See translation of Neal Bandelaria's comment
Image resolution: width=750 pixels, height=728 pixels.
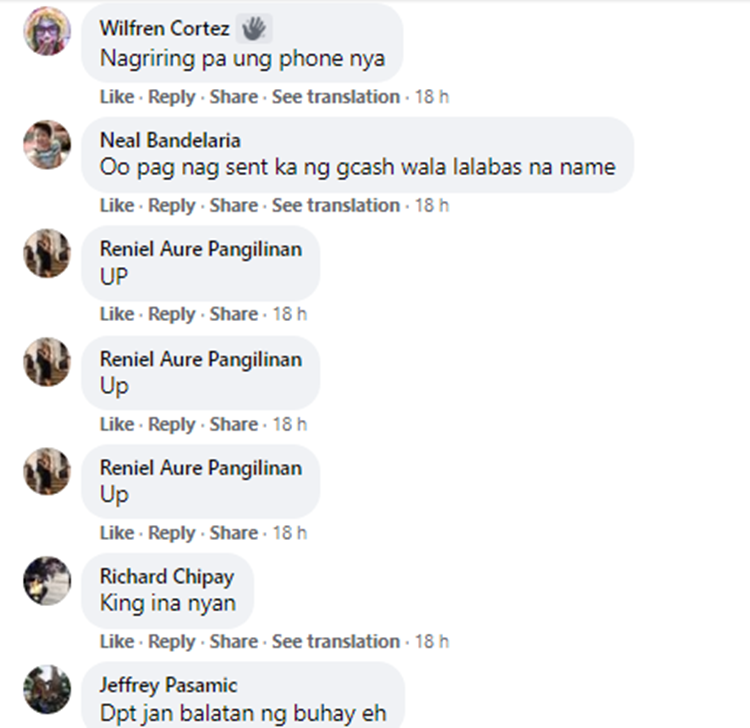click(336, 205)
